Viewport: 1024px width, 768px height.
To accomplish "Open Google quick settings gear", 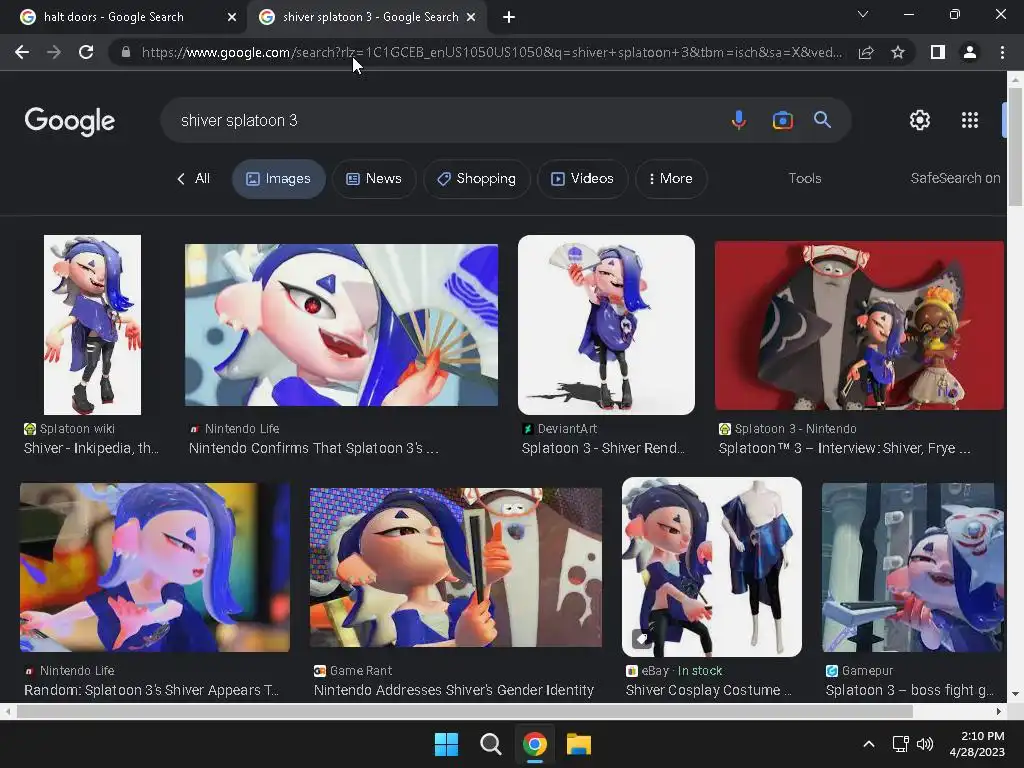I will pyautogui.click(x=920, y=120).
